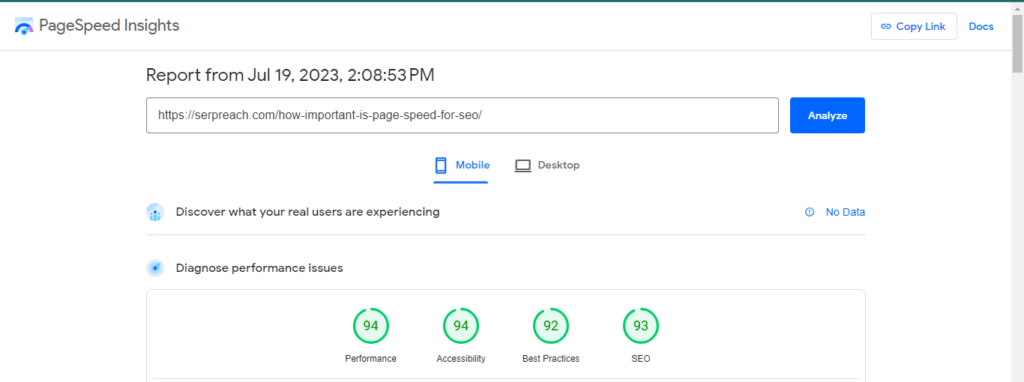This screenshot has width=1024, height=382.
Task: Switch to the Mobile tab
Action: (461, 165)
